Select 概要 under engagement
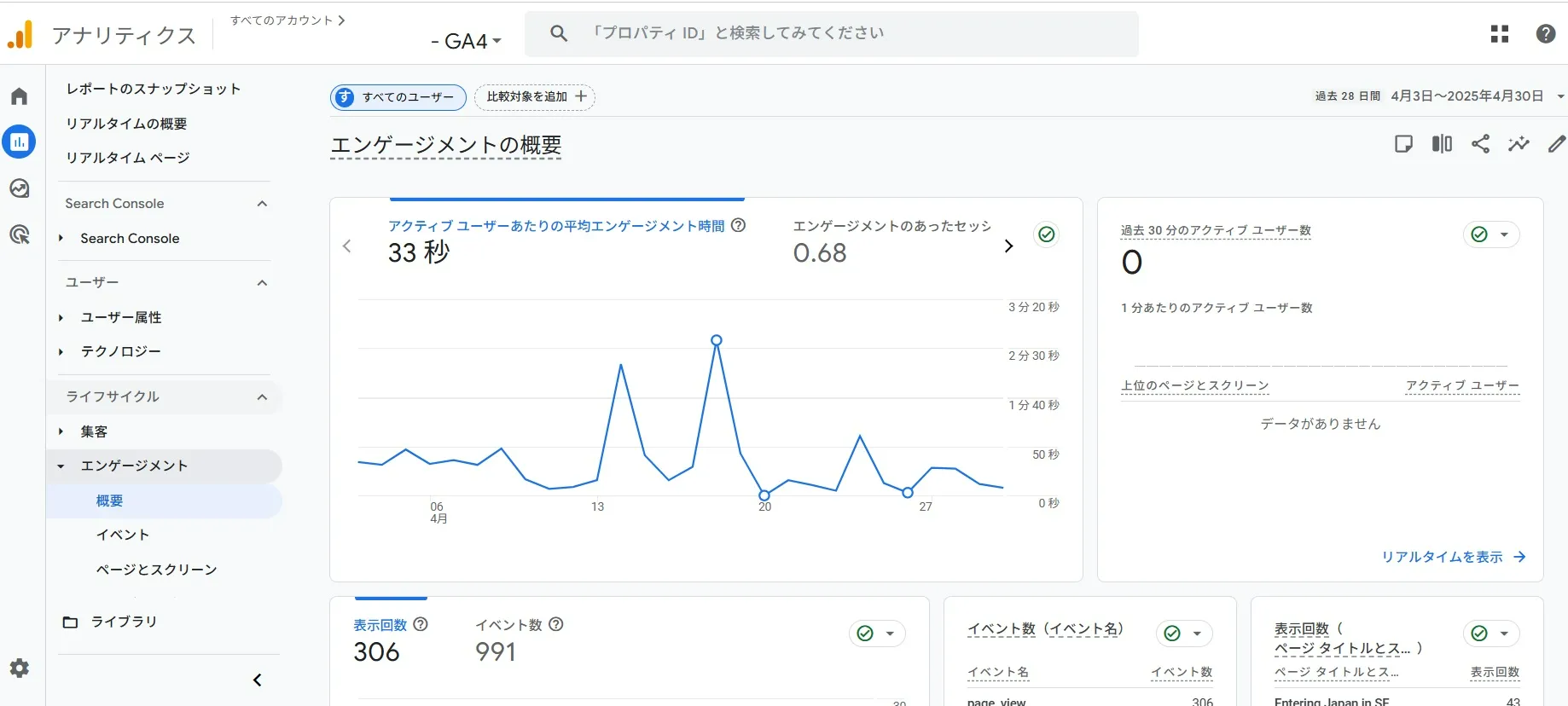Screen dimensions: 1568x706 pos(164,501)
